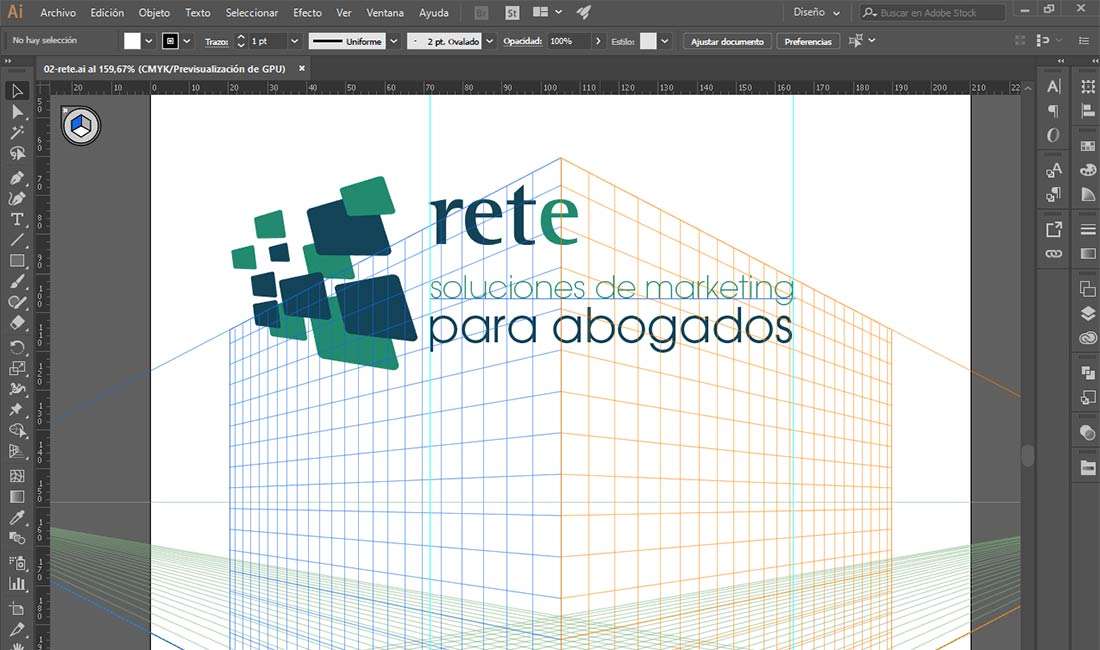
Task: Open the Color Guide panel
Action: [x=1088, y=194]
